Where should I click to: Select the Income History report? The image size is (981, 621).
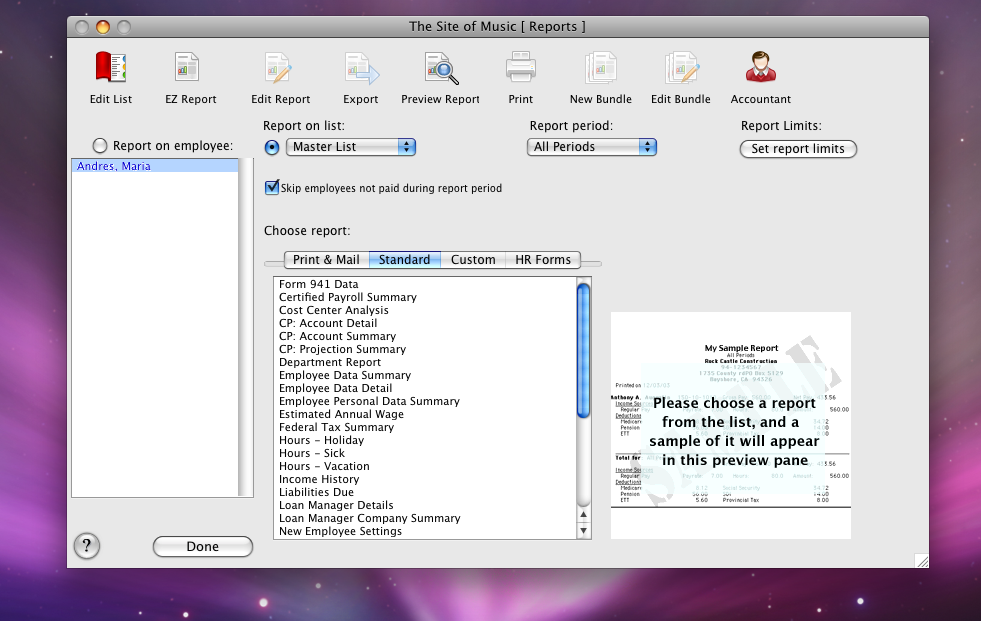tap(425, 479)
